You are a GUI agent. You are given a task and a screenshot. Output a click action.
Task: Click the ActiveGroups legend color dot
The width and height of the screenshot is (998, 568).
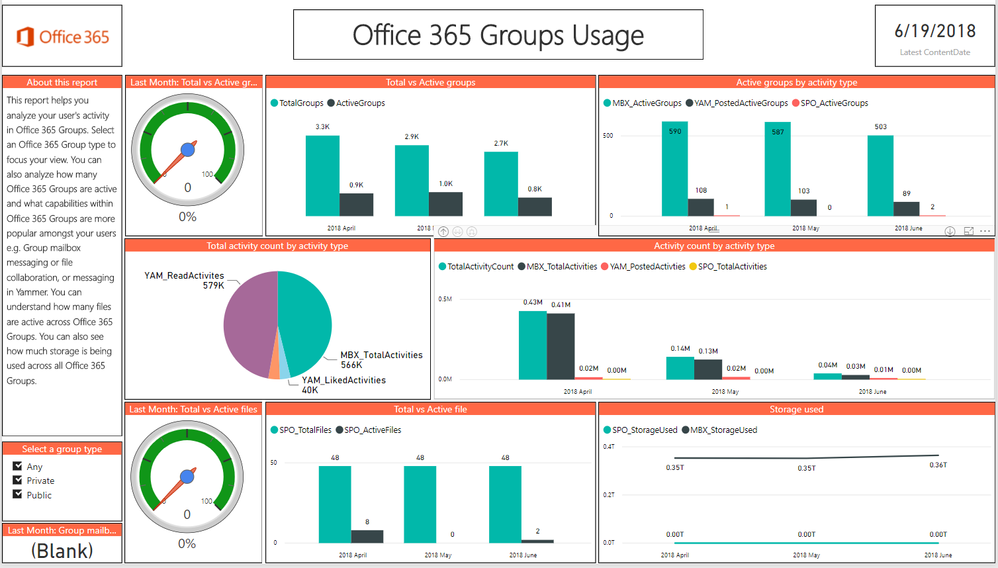pos(331,103)
